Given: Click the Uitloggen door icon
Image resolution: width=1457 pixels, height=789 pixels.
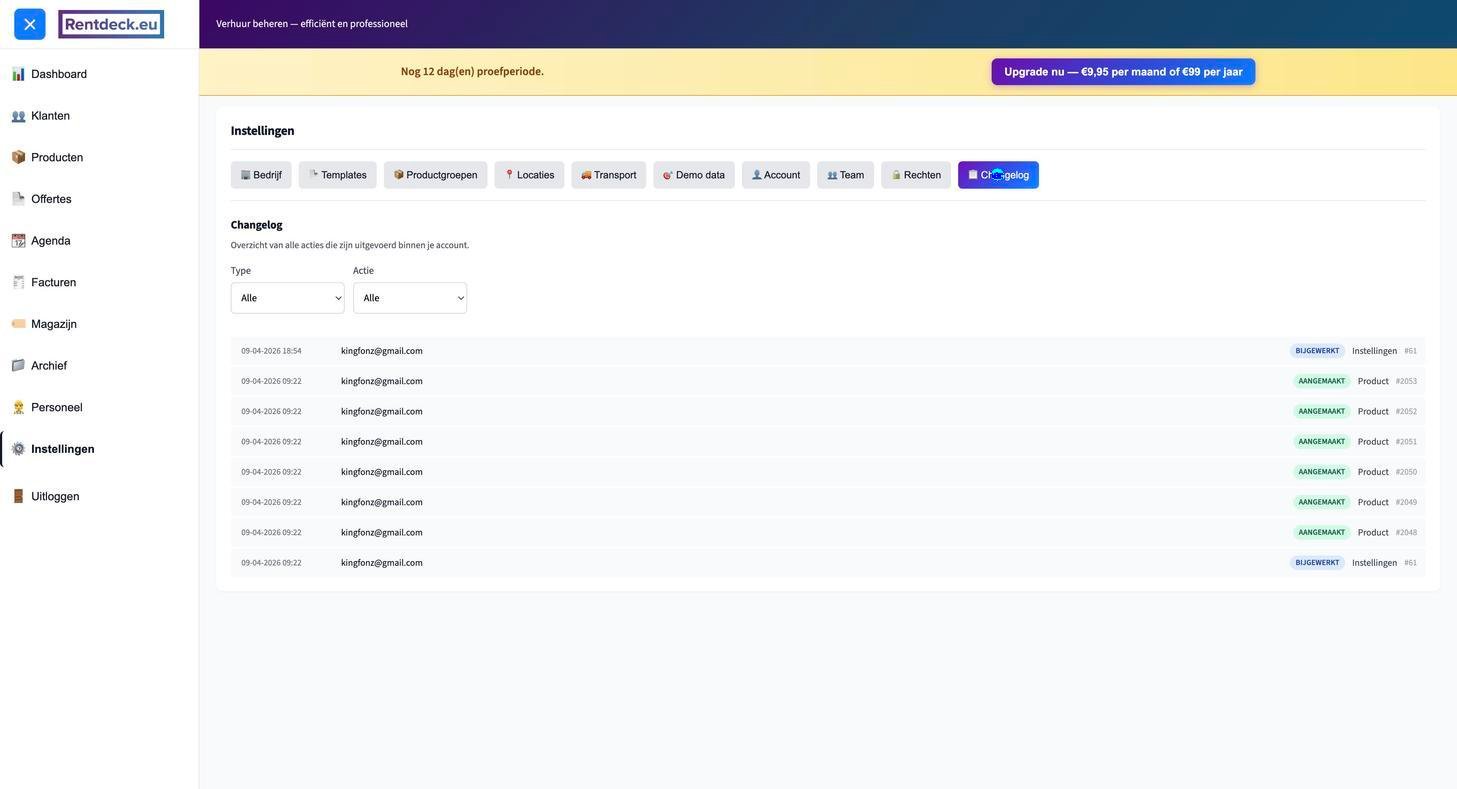Looking at the screenshot, I should coord(18,496).
